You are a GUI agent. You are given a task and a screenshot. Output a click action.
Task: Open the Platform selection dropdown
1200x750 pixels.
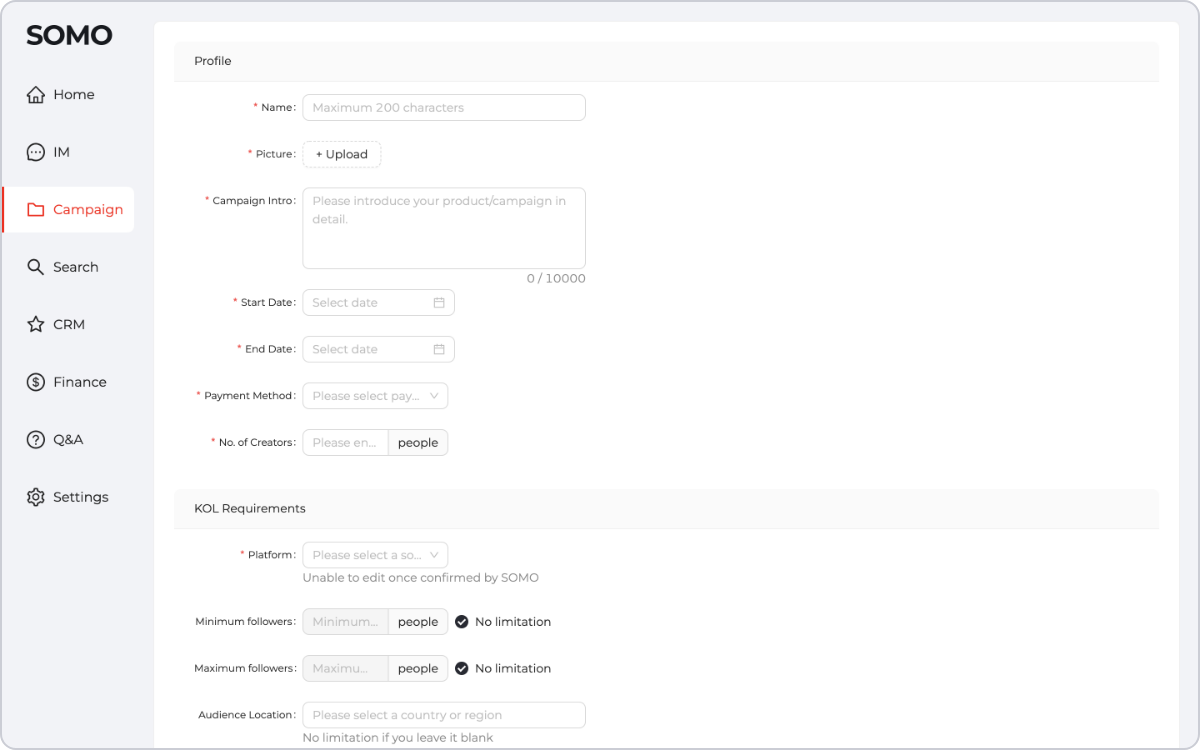pyautogui.click(x=375, y=555)
